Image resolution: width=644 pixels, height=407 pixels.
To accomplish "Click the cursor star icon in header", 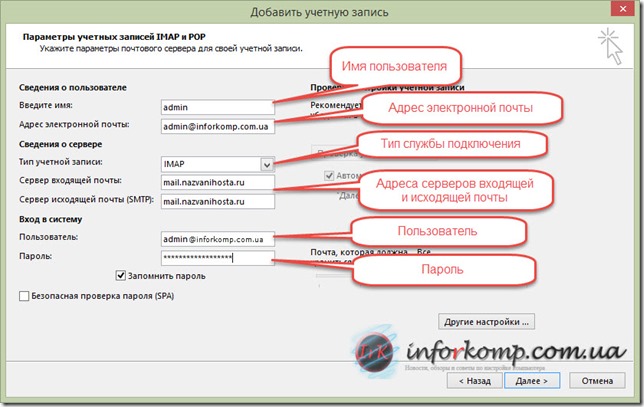I will click(x=611, y=42).
